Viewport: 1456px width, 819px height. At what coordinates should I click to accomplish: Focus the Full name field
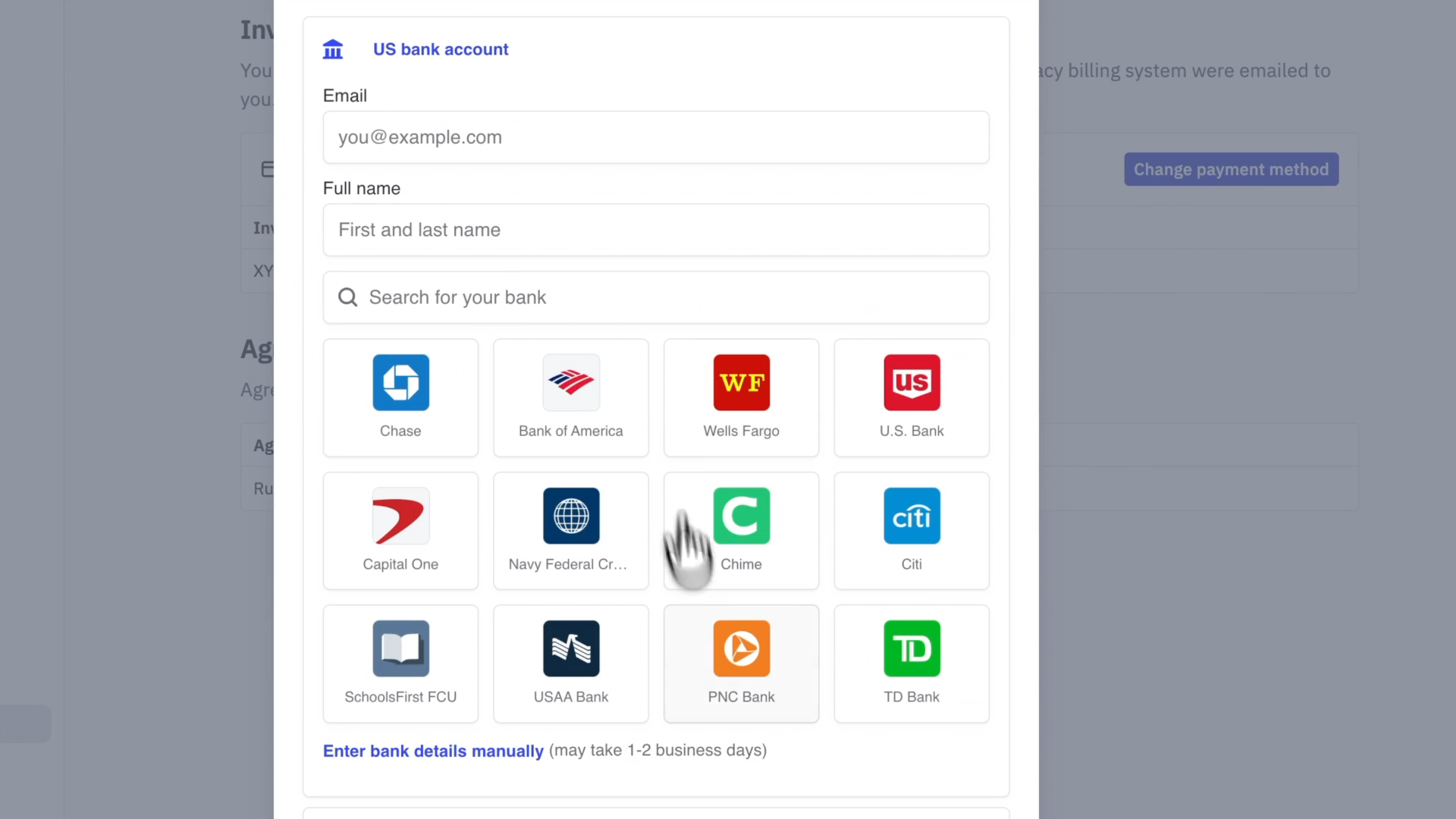pyautogui.click(x=656, y=230)
